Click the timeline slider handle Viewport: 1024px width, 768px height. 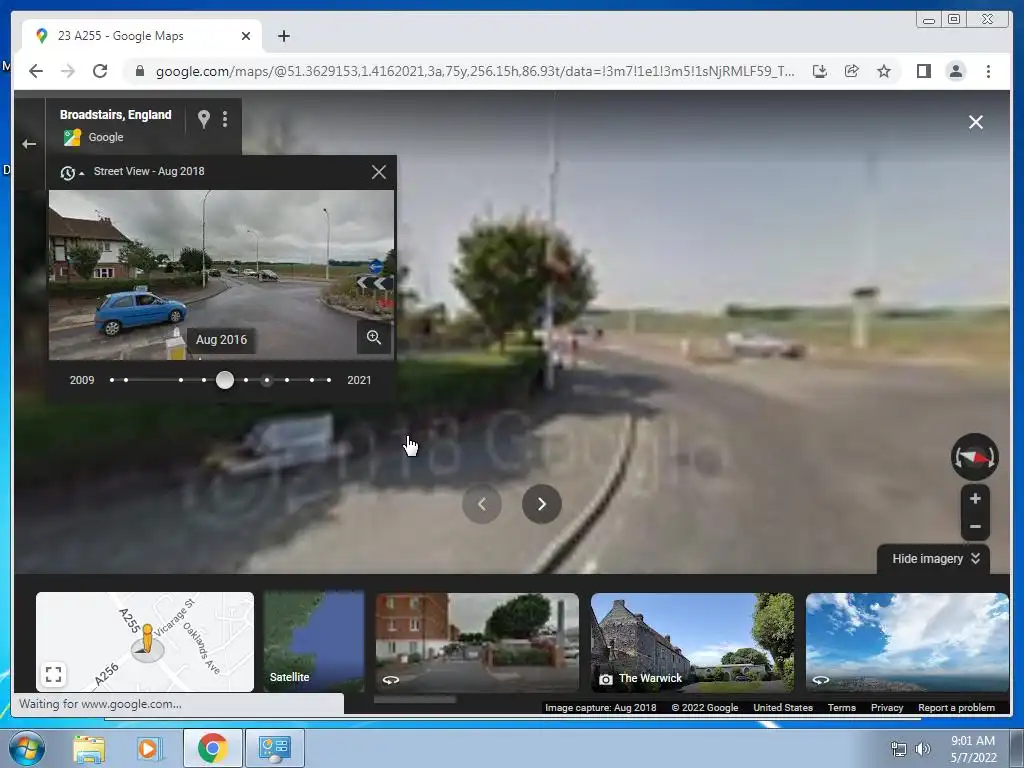tap(225, 380)
